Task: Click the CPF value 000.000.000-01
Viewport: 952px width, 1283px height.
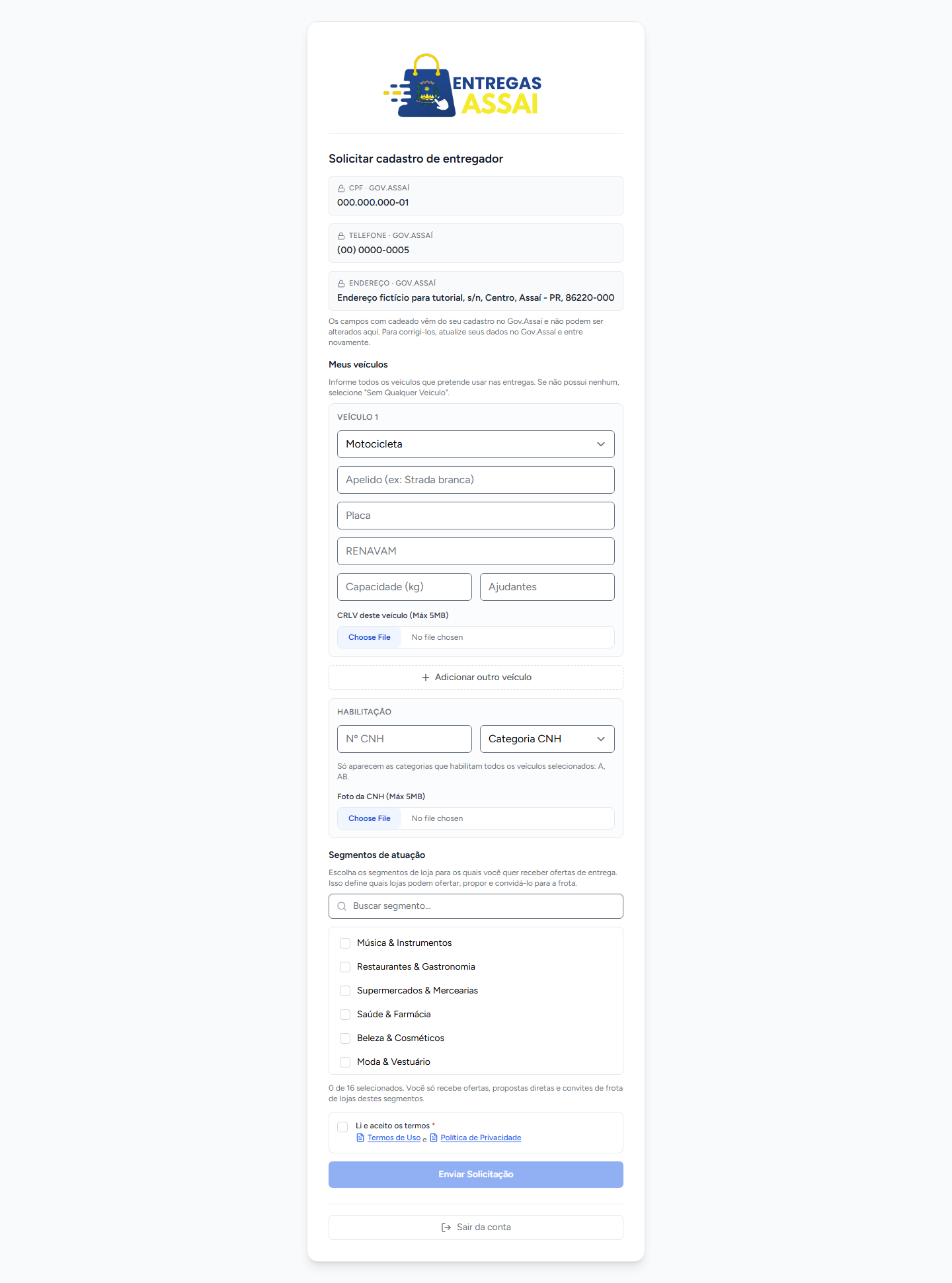Action: tap(373, 202)
